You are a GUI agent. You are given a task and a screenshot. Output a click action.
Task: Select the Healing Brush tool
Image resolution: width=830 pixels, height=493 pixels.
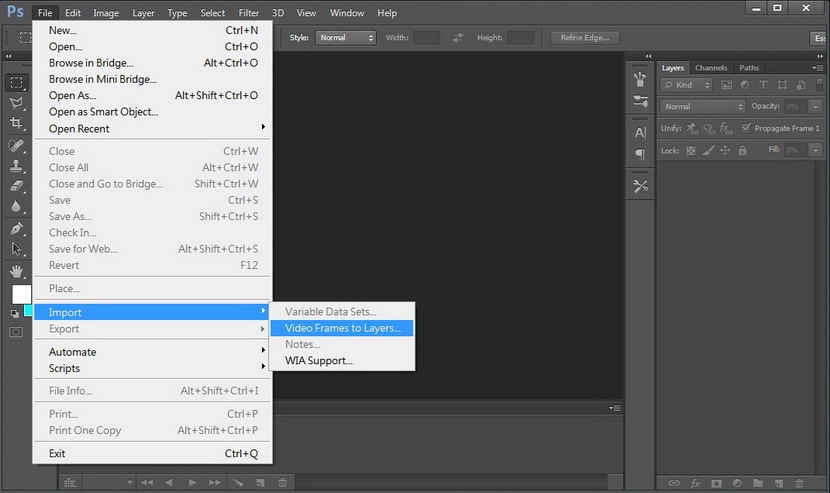(16, 145)
